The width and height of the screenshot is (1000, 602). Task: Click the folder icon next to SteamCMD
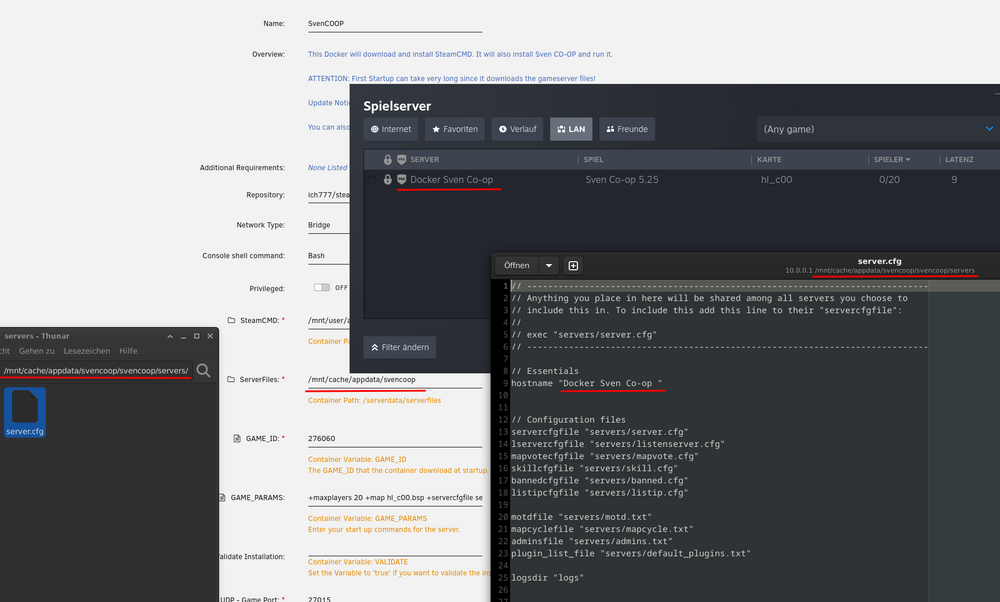[x=231, y=320]
